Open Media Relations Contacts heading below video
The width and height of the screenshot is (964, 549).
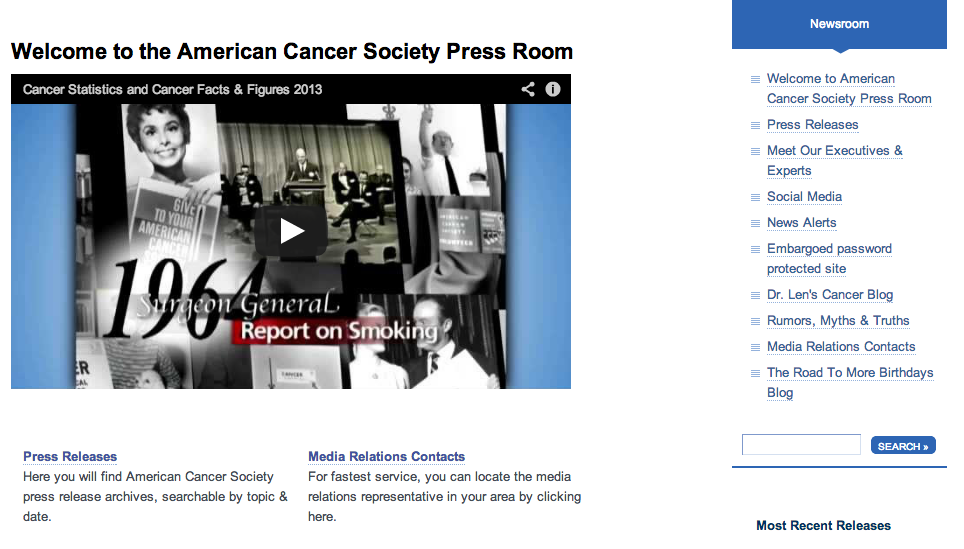pos(386,457)
